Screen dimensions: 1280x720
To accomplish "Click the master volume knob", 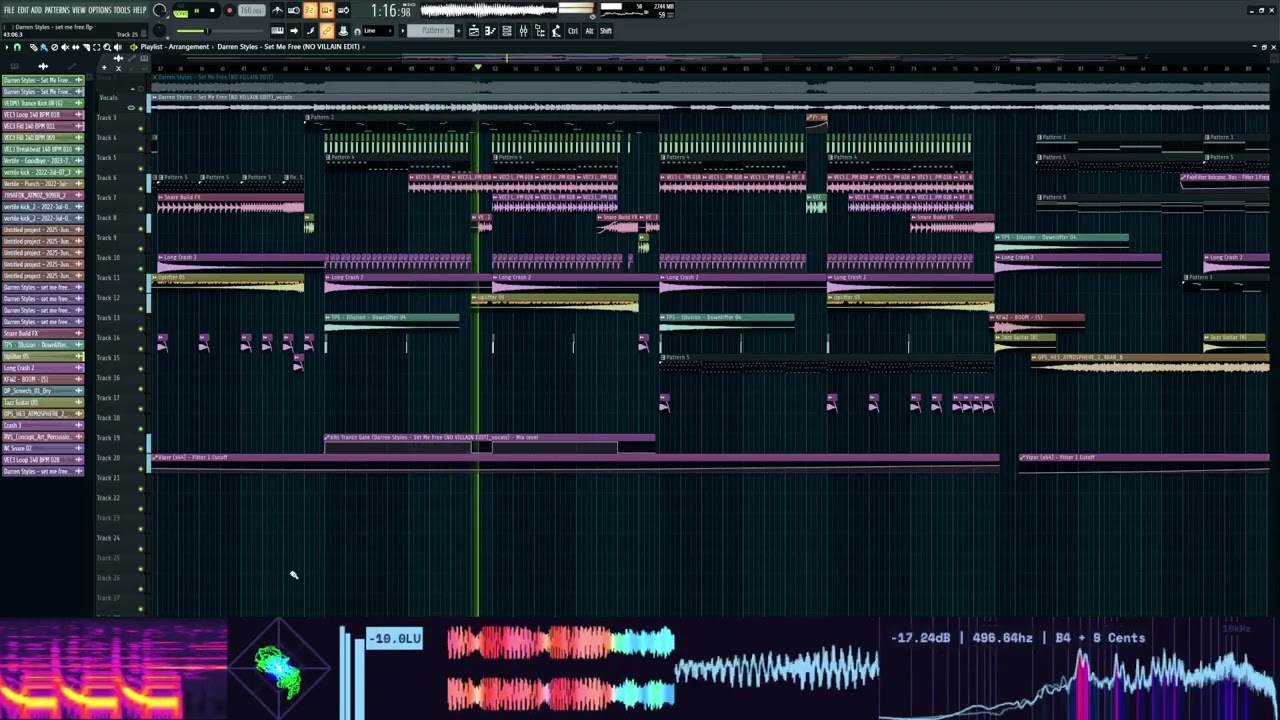I will [159, 9].
